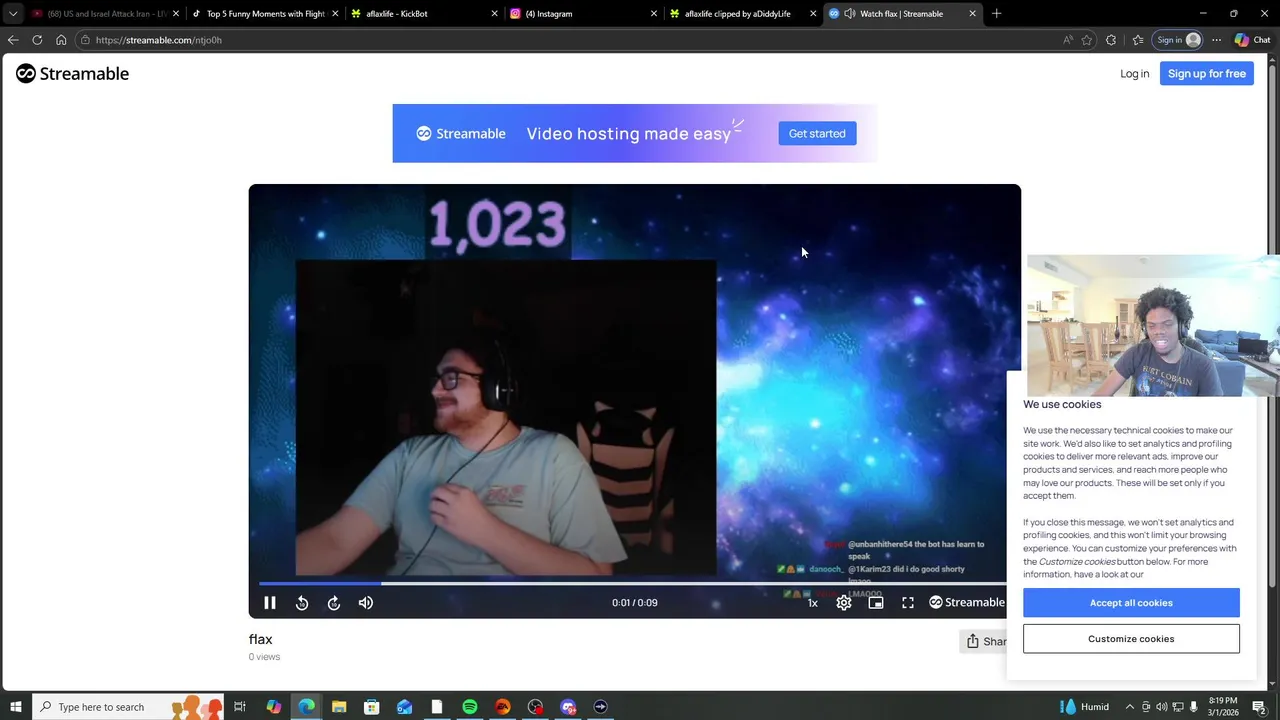The height and width of the screenshot is (720, 1280).
Task: Close the Instagram tab
Action: [x=654, y=14]
